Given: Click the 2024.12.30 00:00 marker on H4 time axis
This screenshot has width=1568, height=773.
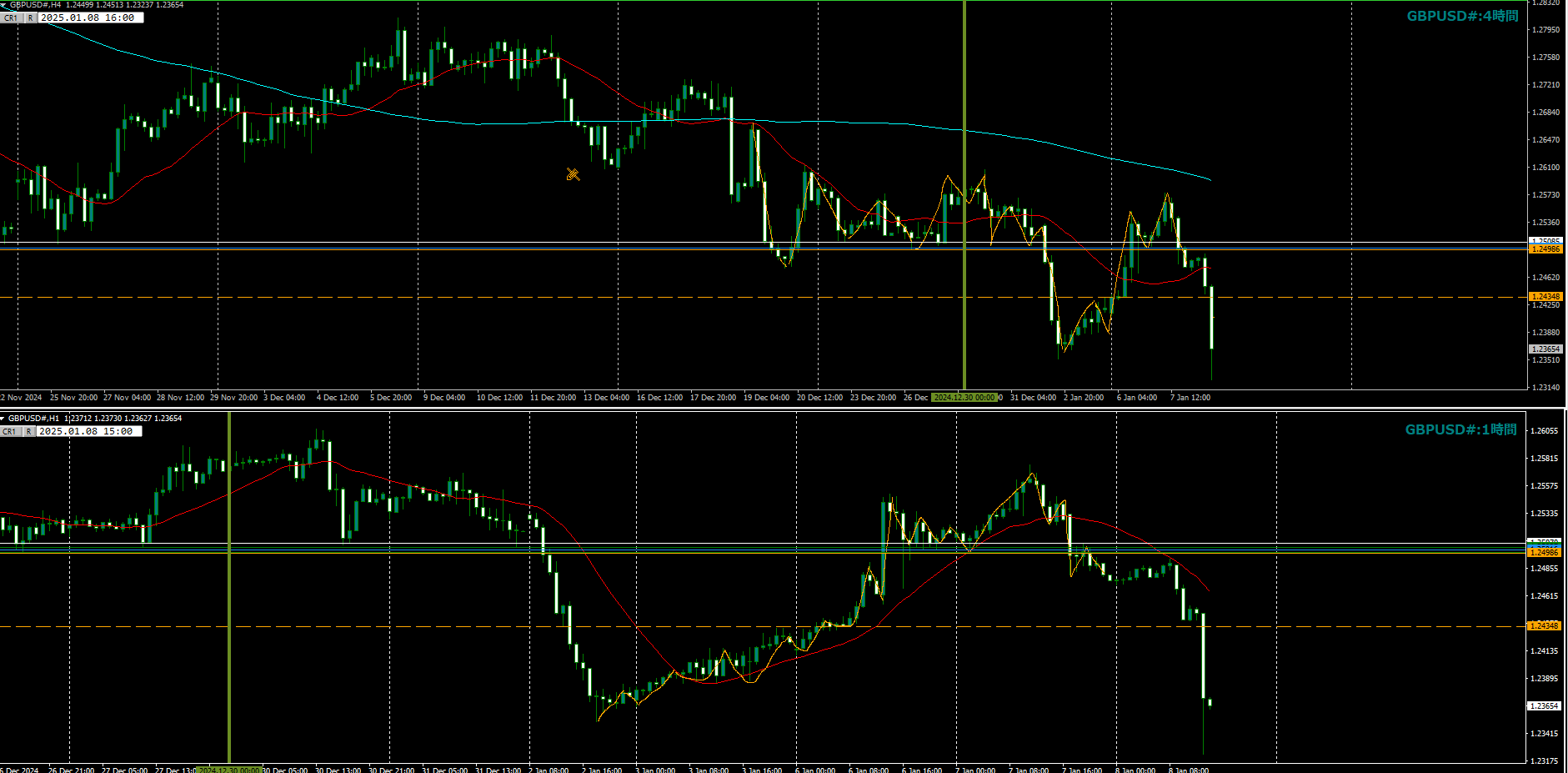Looking at the screenshot, I should coord(964,398).
